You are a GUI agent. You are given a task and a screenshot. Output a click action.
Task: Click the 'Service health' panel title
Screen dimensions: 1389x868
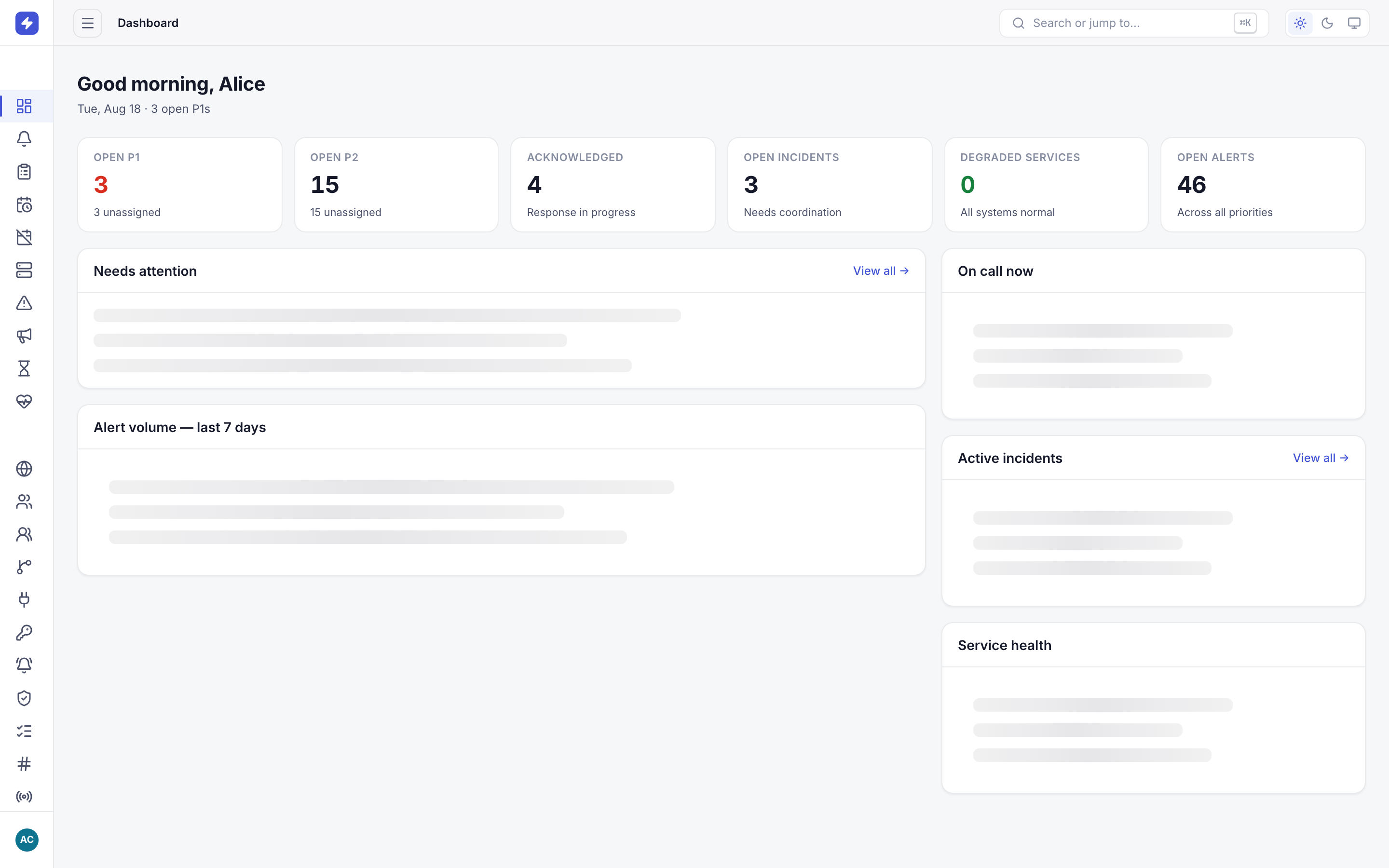coord(1005,645)
